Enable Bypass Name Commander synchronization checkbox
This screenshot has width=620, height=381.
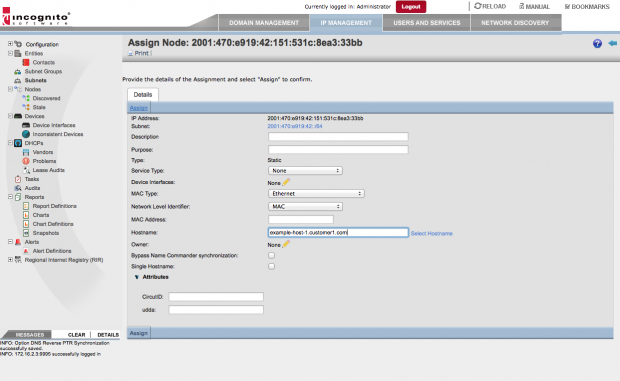271,255
